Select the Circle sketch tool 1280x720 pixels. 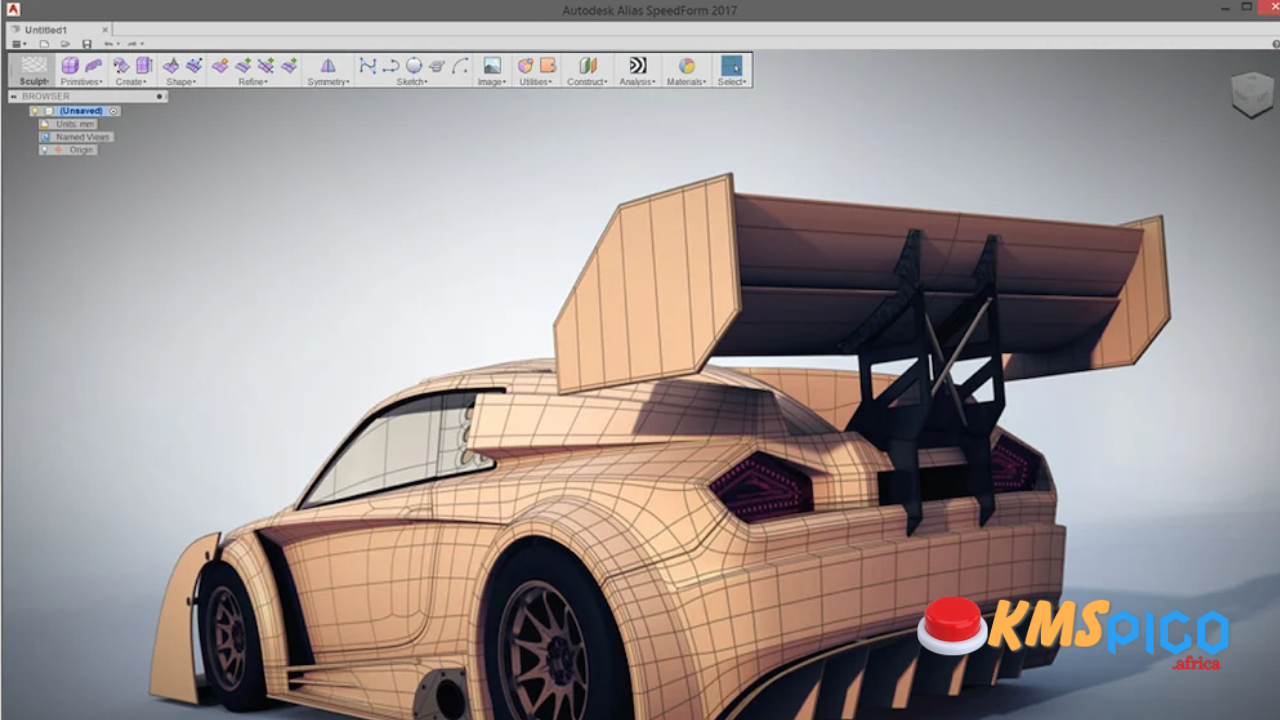[x=414, y=66]
